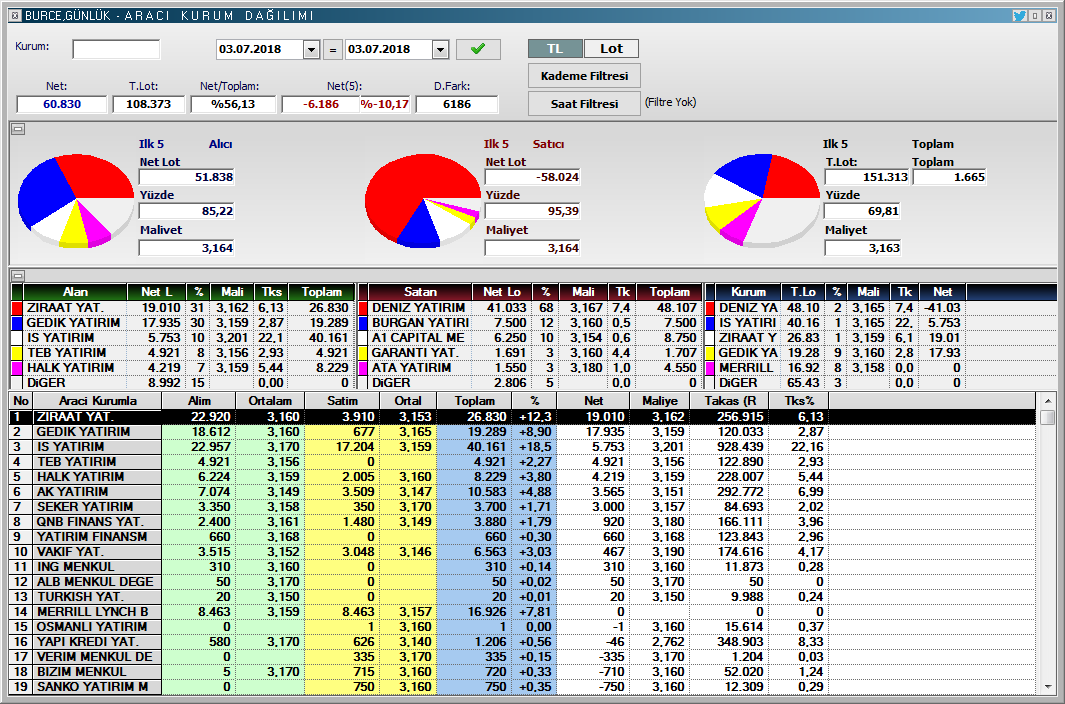The image size is (1065, 704).
Task: Select the GEDIK YATIRIM row in main table
Action: (522, 432)
